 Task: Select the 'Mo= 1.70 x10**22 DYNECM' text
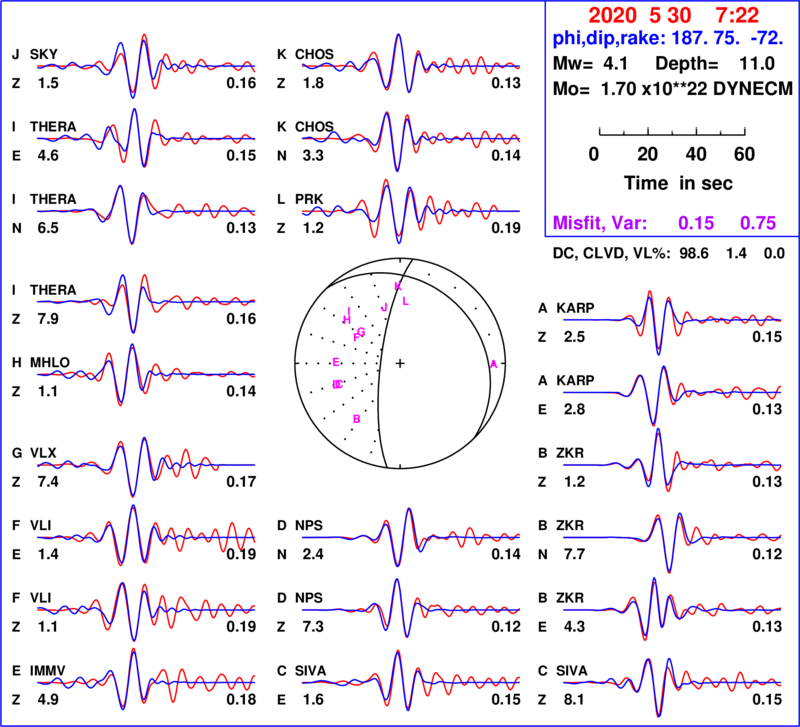tap(673, 89)
